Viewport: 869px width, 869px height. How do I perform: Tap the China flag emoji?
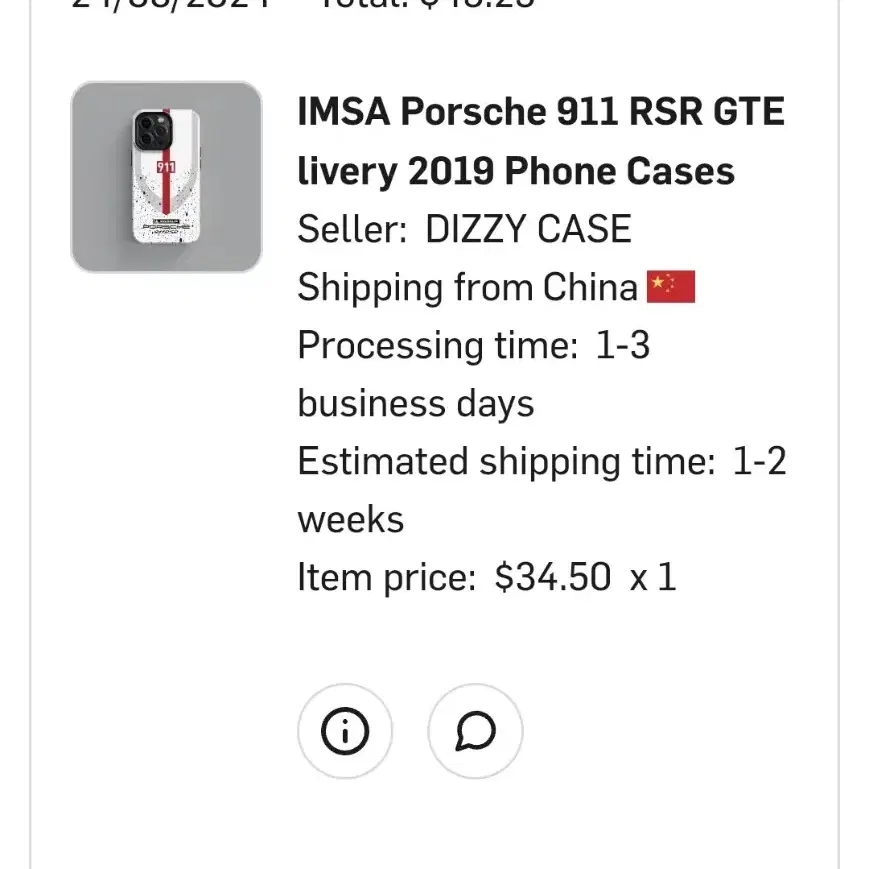click(x=671, y=287)
